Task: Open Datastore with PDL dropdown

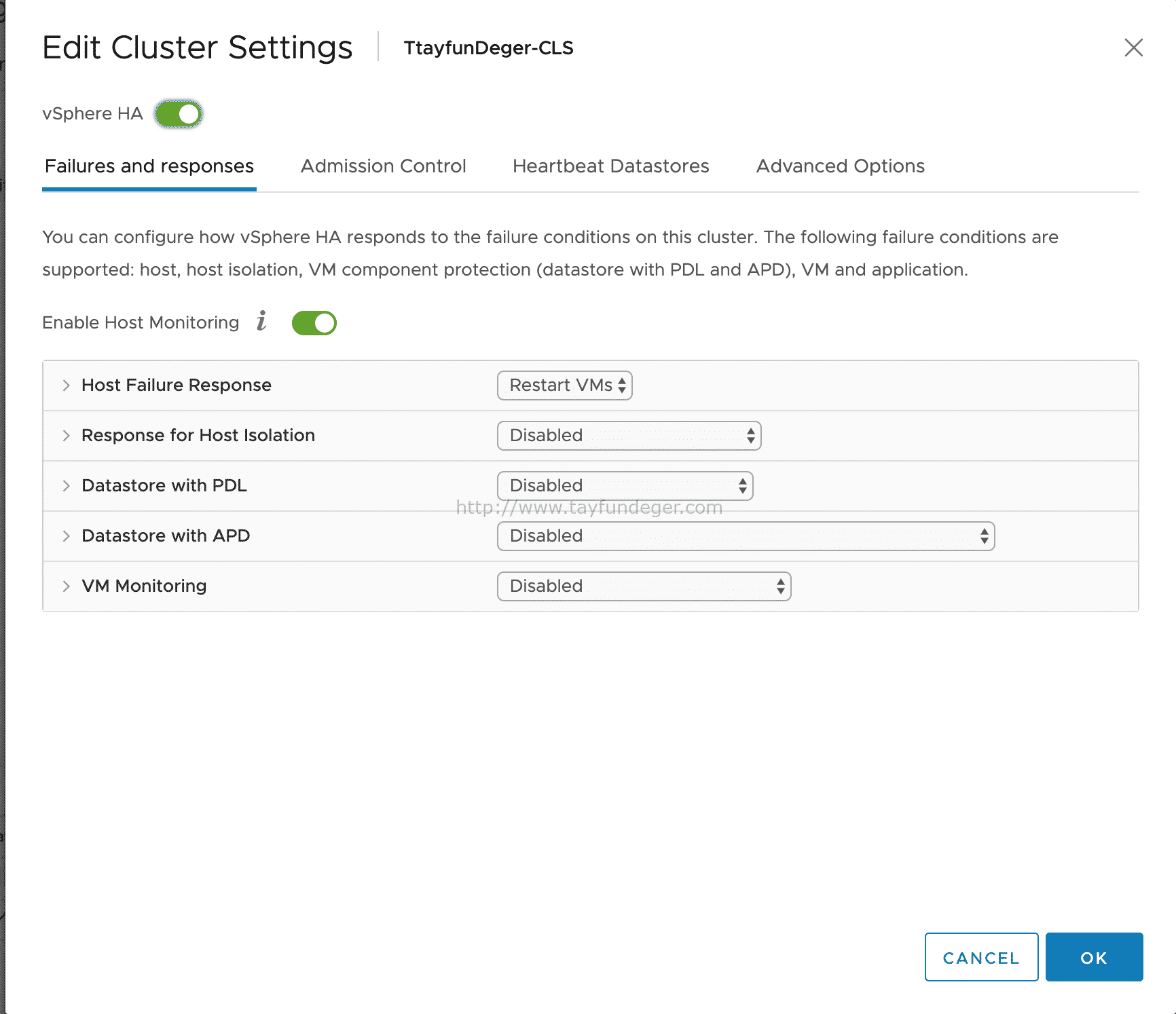Action: pyautogui.click(x=625, y=486)
